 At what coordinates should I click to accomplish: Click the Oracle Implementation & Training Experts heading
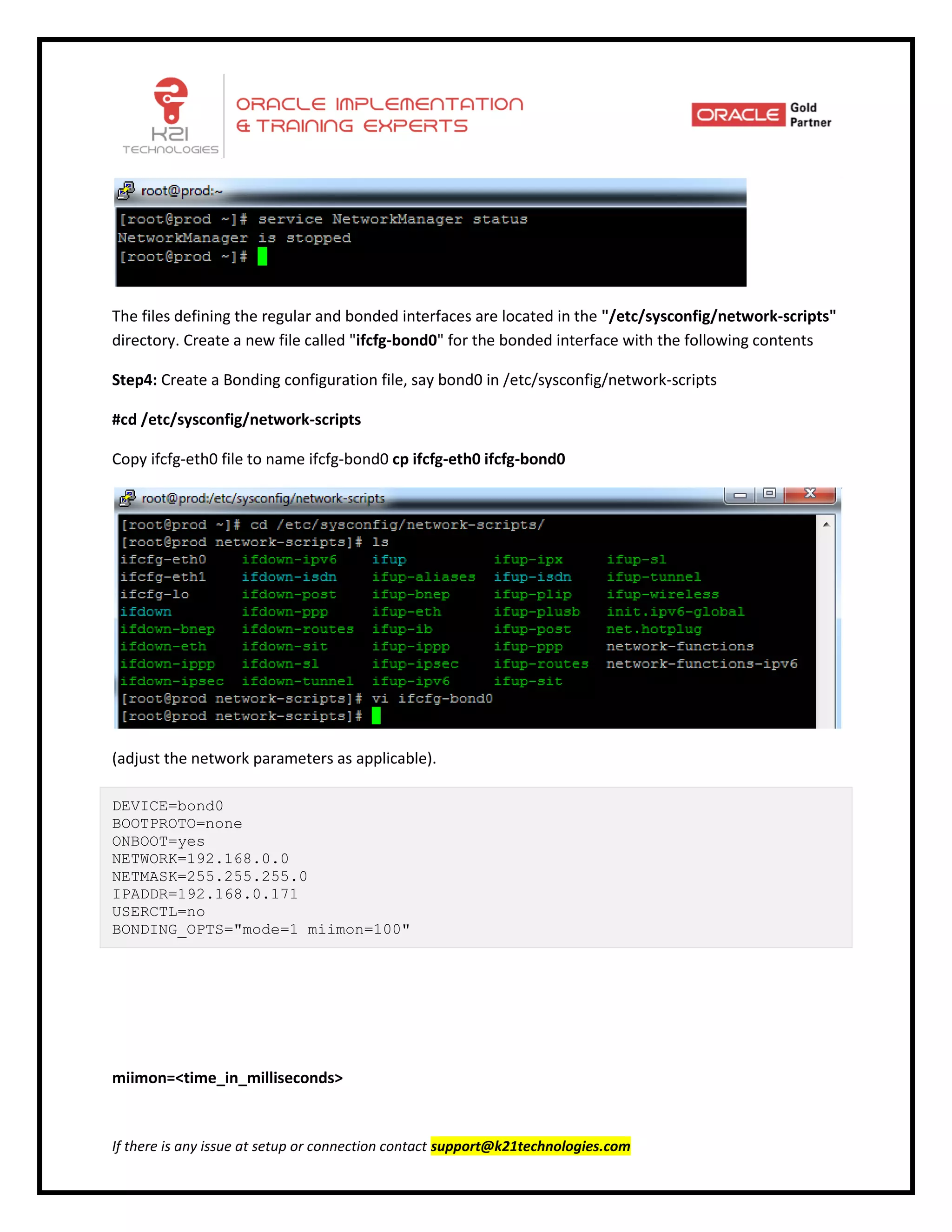point(379,114)
